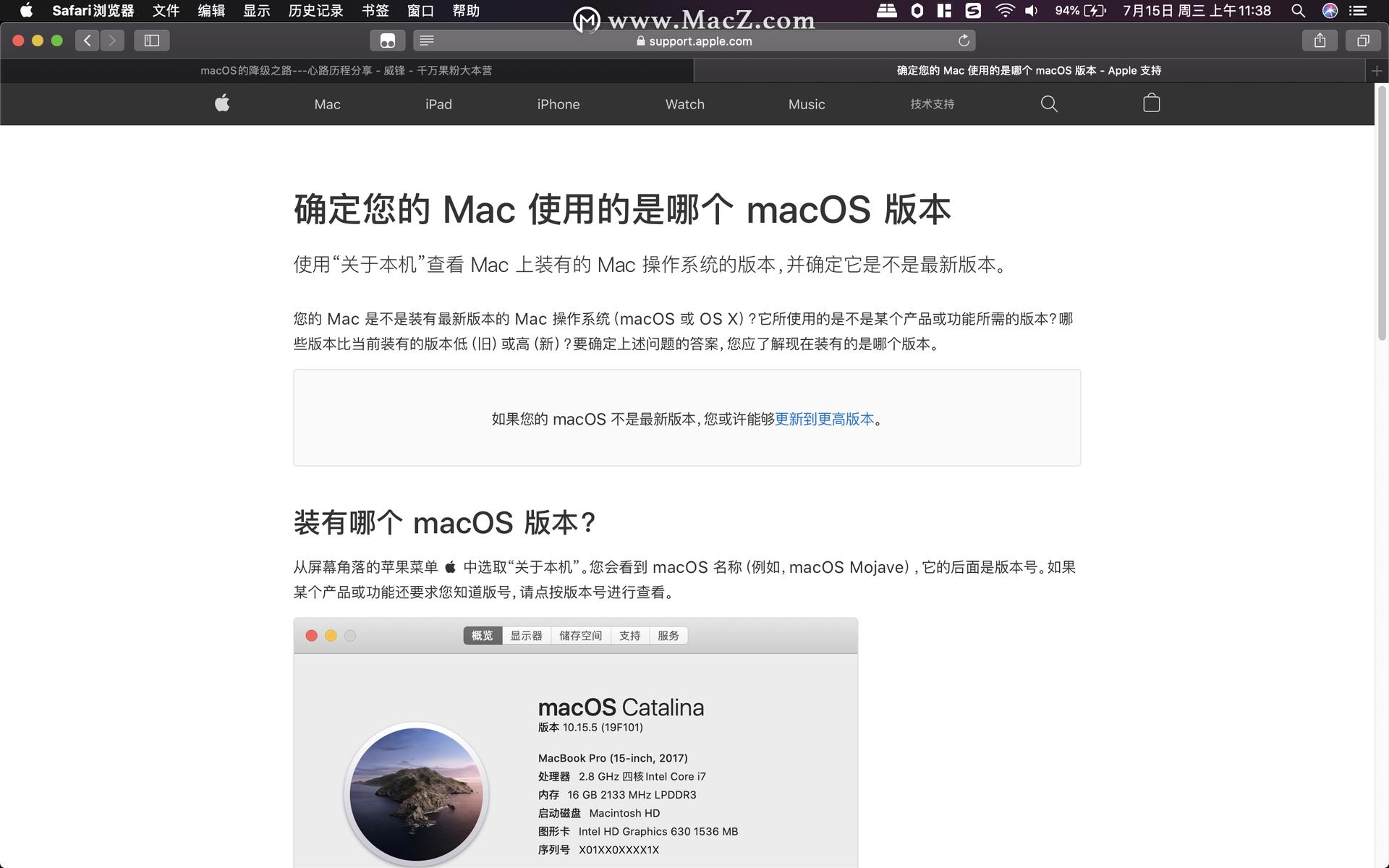Image resolution: width=1389 pixels, height=868 pixels.
Task: Open the Share menu
Action: [x=1320, y=41]
